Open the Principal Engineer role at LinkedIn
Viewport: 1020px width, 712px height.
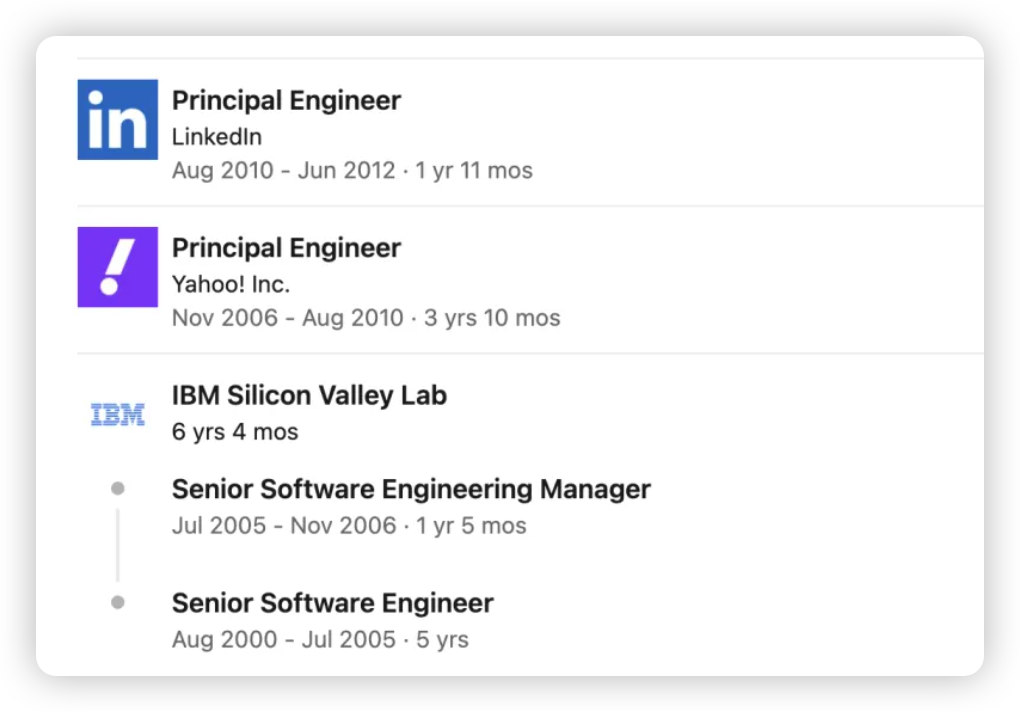point(286,100)
